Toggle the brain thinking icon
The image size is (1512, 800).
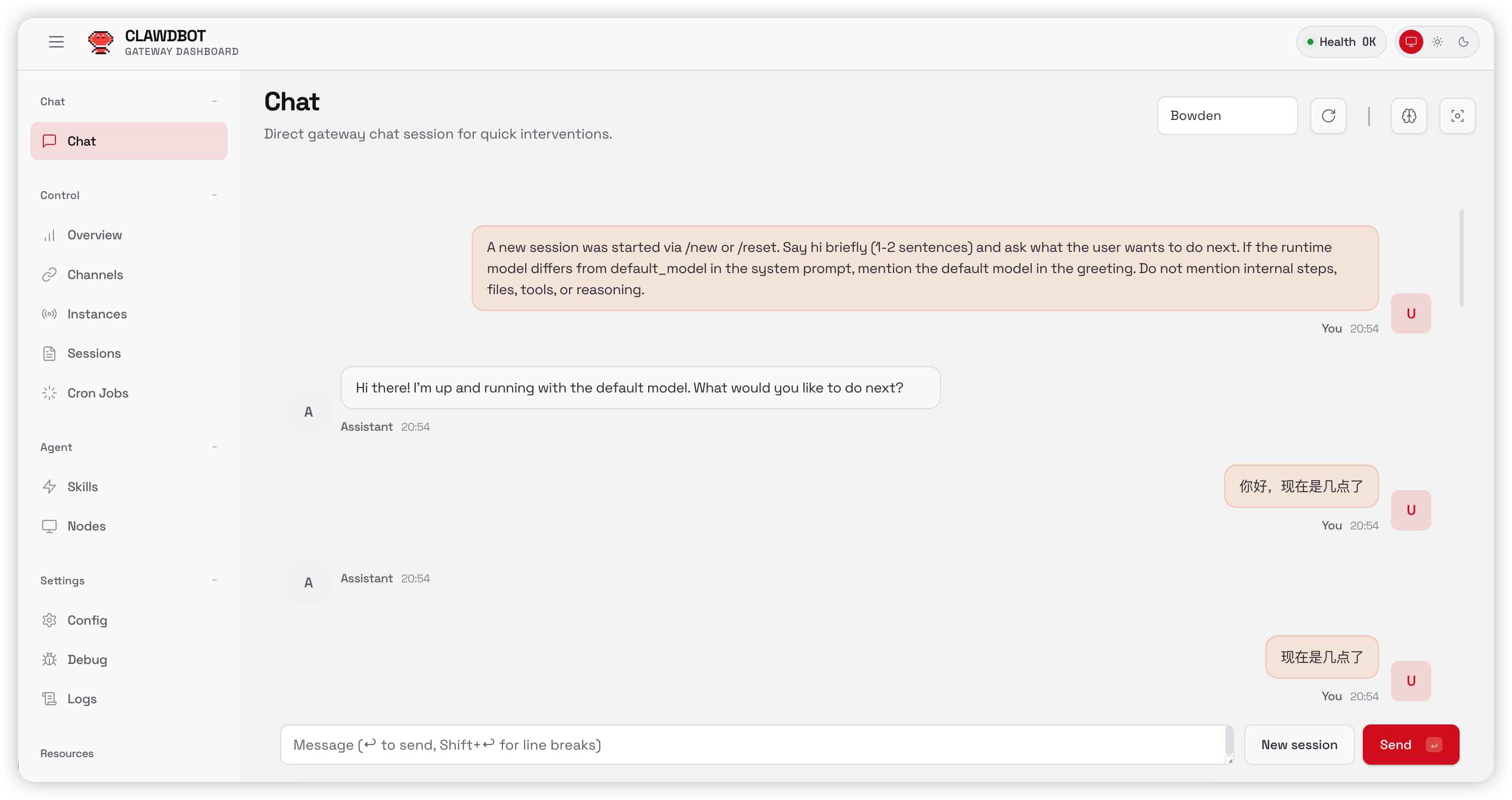(x=1409, y=115)
